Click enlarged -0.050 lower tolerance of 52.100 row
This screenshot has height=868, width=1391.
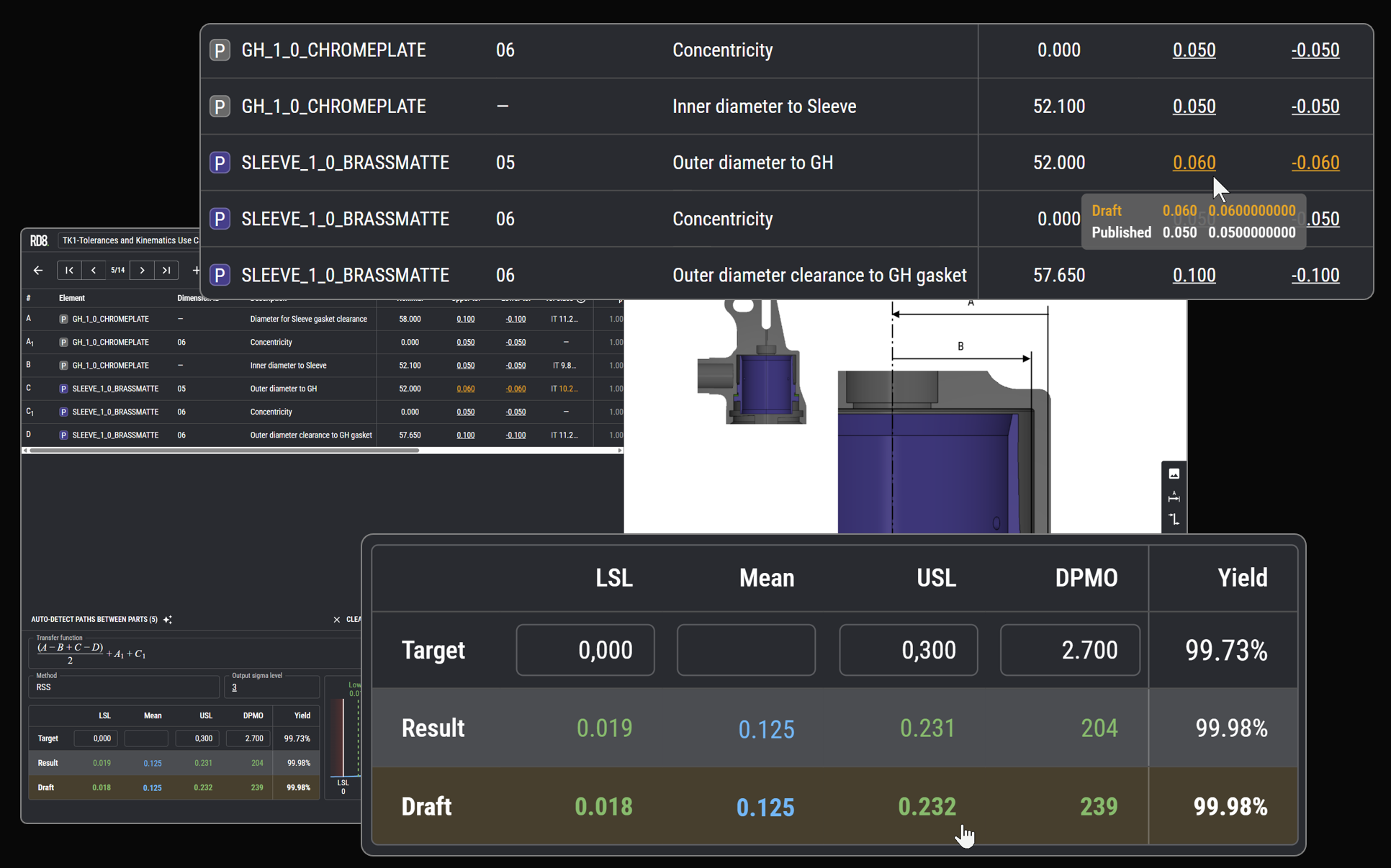coord(1315,107)
